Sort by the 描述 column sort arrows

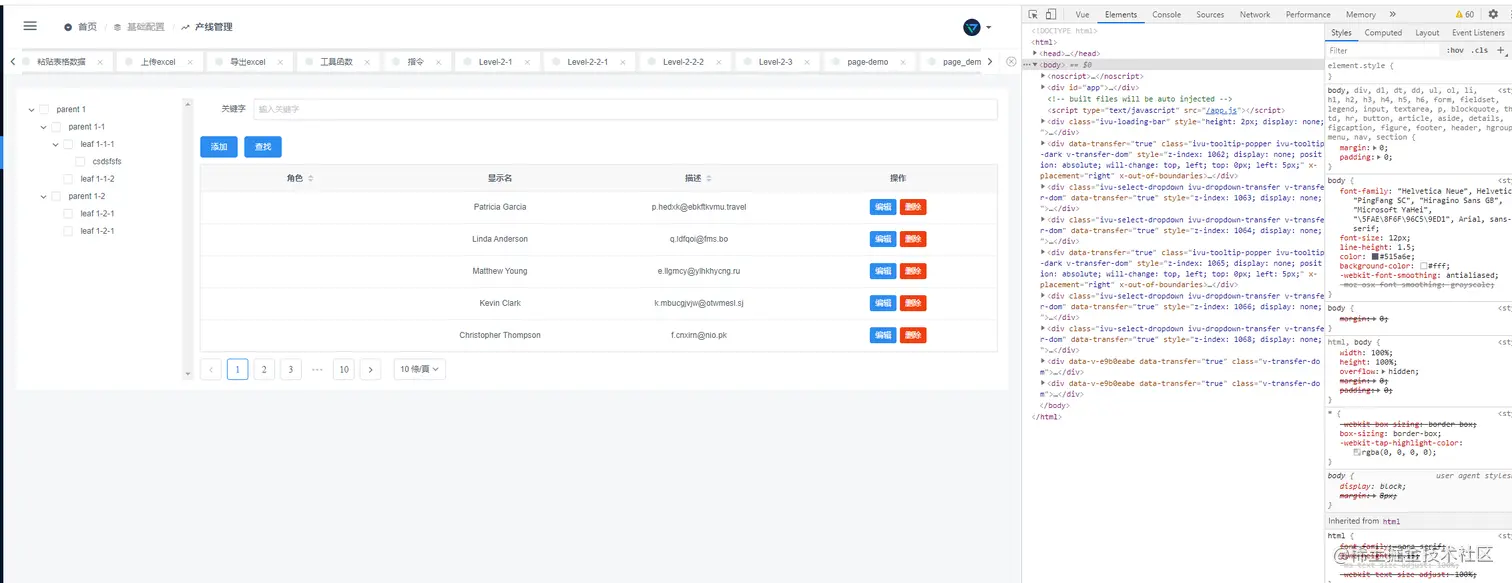coord(708,178)
